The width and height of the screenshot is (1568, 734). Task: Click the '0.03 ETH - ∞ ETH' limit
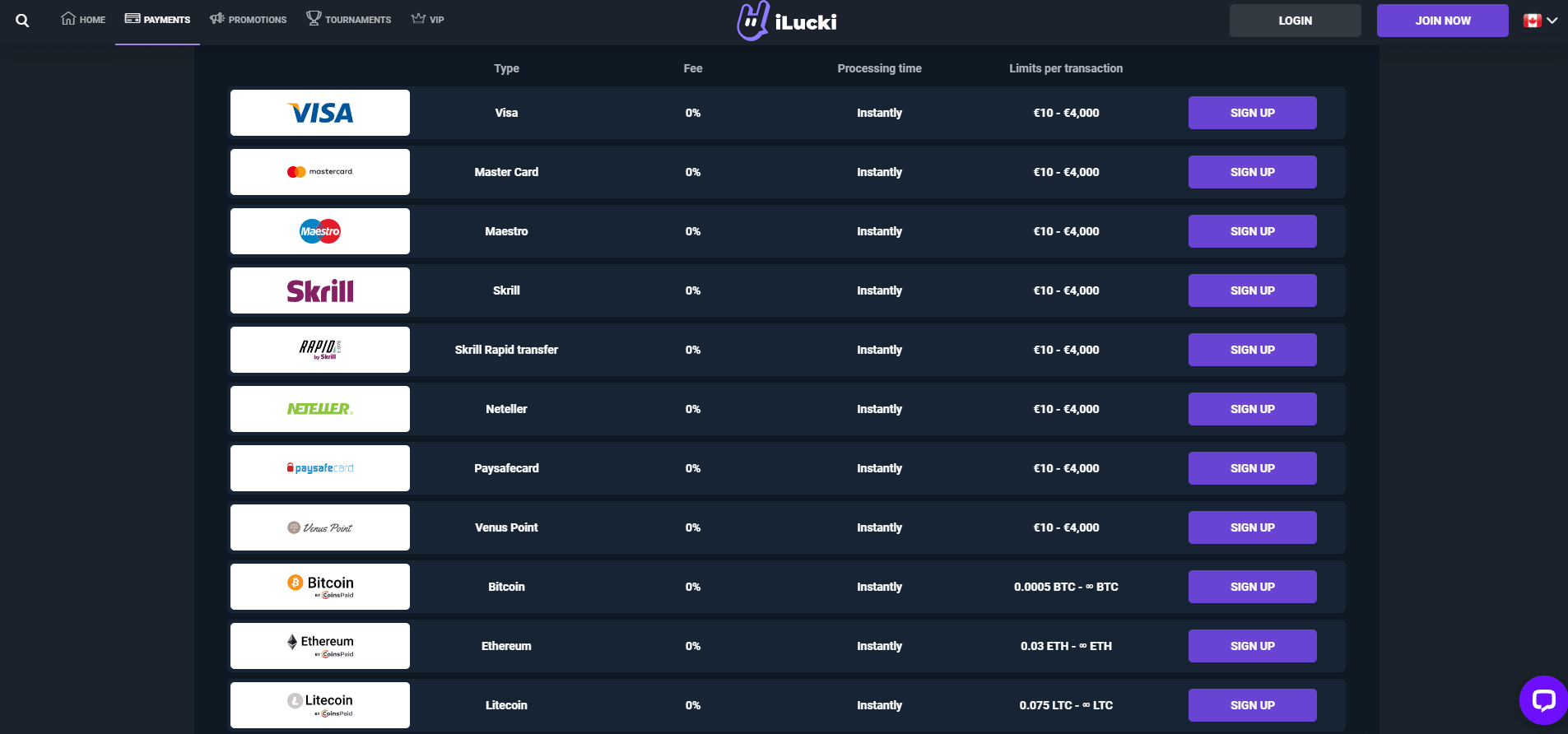[1066, 646]
